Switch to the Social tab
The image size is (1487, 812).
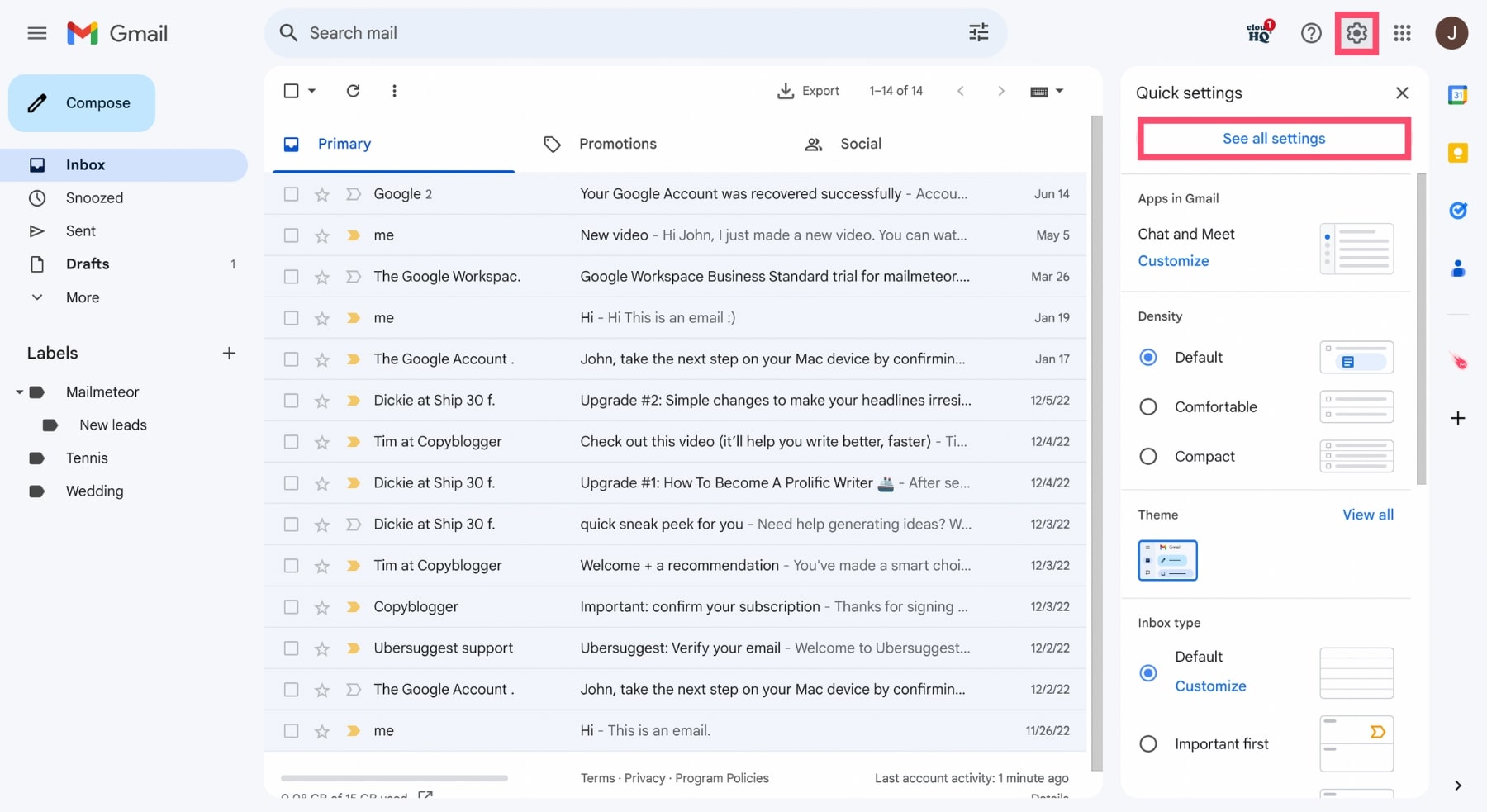[x=861, y=143]
